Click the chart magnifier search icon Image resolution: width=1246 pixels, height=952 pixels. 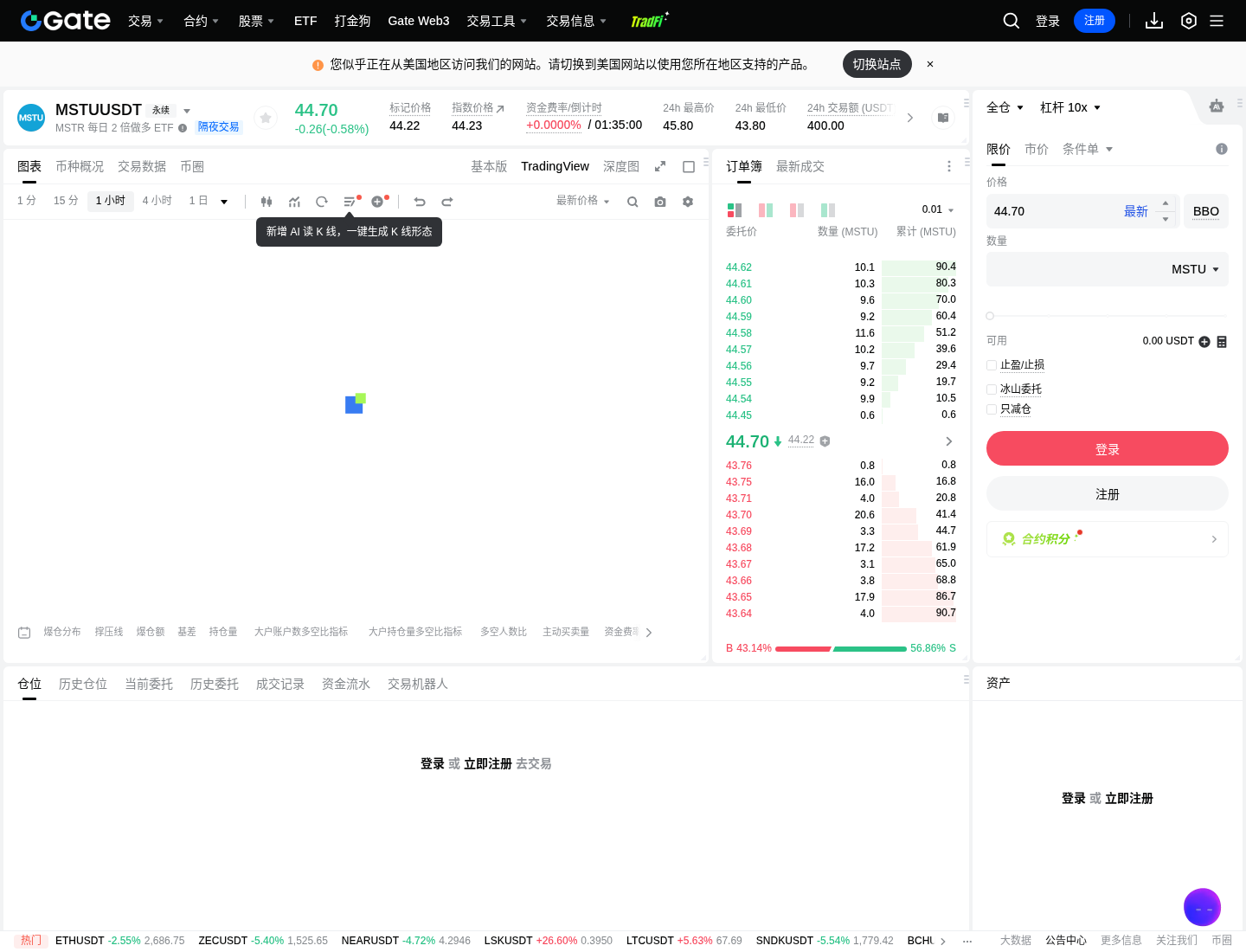[633, 202]
